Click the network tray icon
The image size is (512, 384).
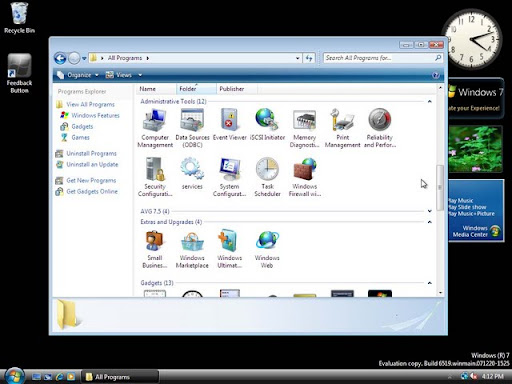464,376
